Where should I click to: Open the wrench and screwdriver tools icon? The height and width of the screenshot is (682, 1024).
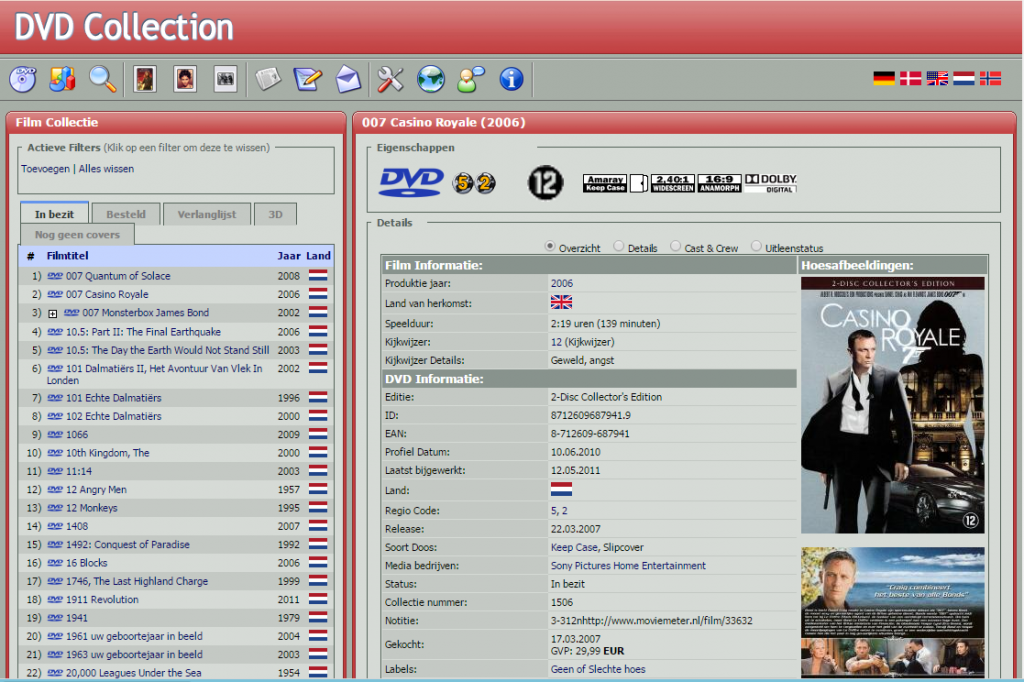390,78
